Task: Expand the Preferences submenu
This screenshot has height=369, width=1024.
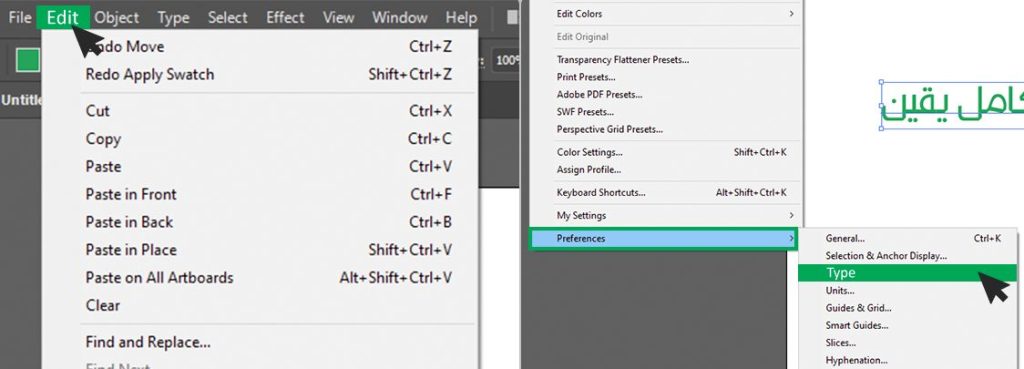Action: 664,238
